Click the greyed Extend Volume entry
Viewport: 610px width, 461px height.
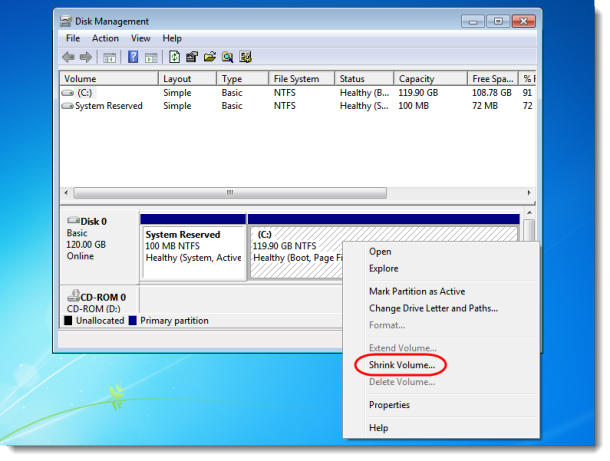coord(442,348)
